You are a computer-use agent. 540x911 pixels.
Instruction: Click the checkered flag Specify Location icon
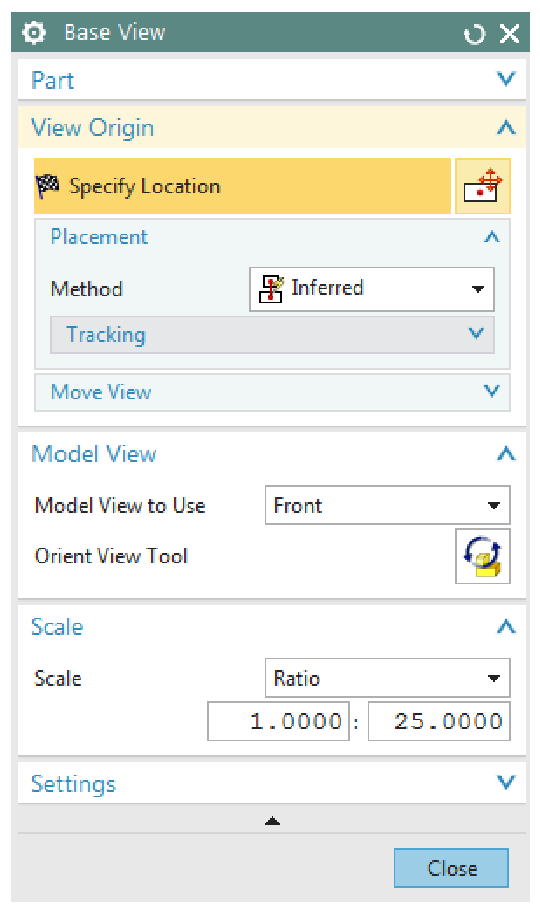(x=48, y=186)
